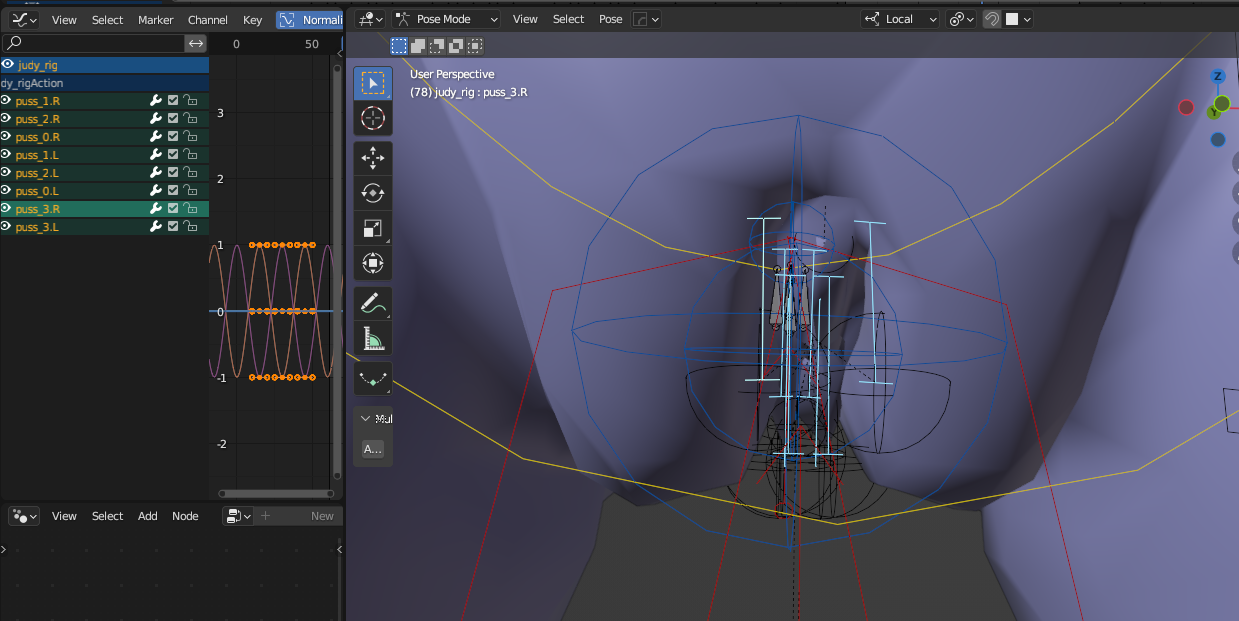The height and width of the screenshot is (621, 1239).
Task: Open the graph editor type dropdown
Action: tap(24, 19)
